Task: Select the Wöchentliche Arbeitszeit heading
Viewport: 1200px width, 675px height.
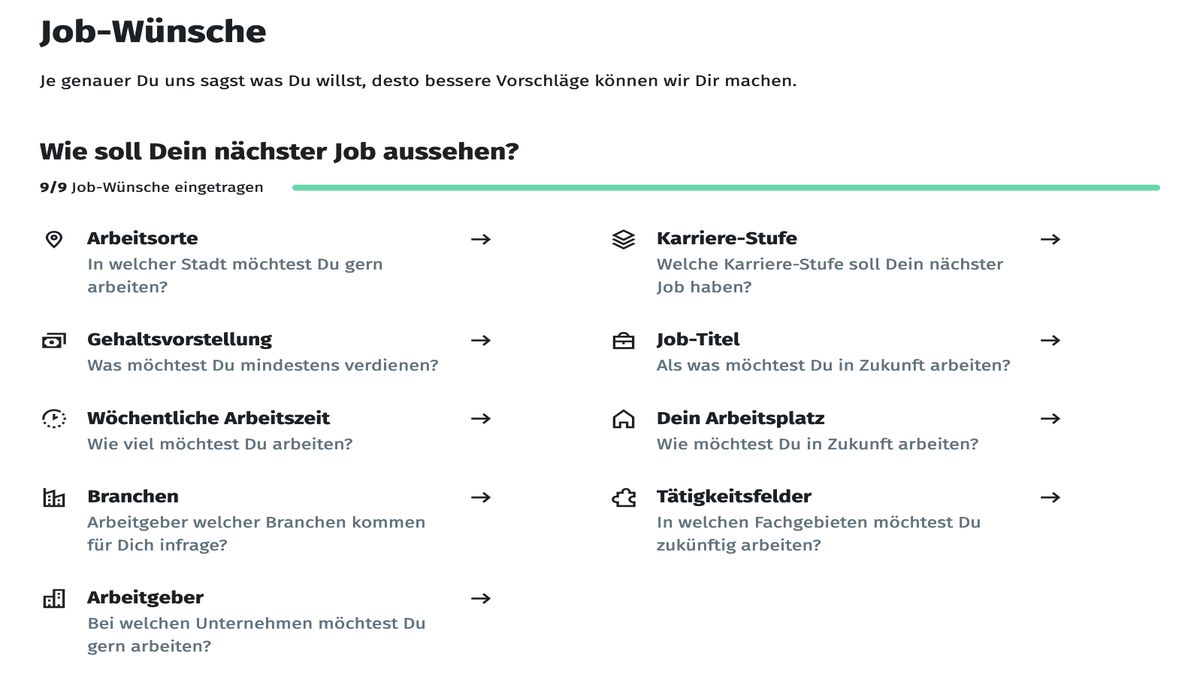Action: click(x=208, y=418)
